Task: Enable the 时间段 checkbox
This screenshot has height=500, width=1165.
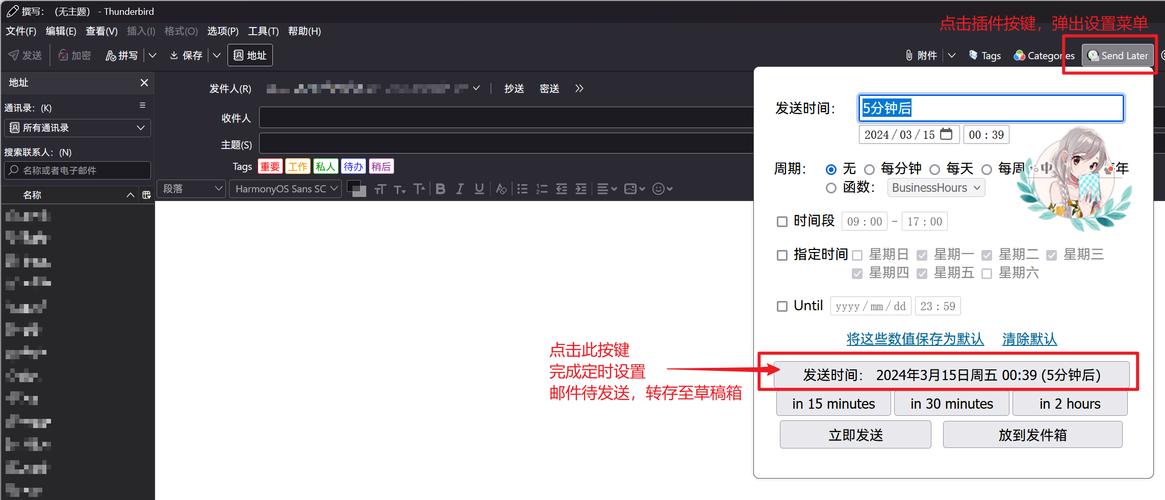Action: (x=782, y=222)
